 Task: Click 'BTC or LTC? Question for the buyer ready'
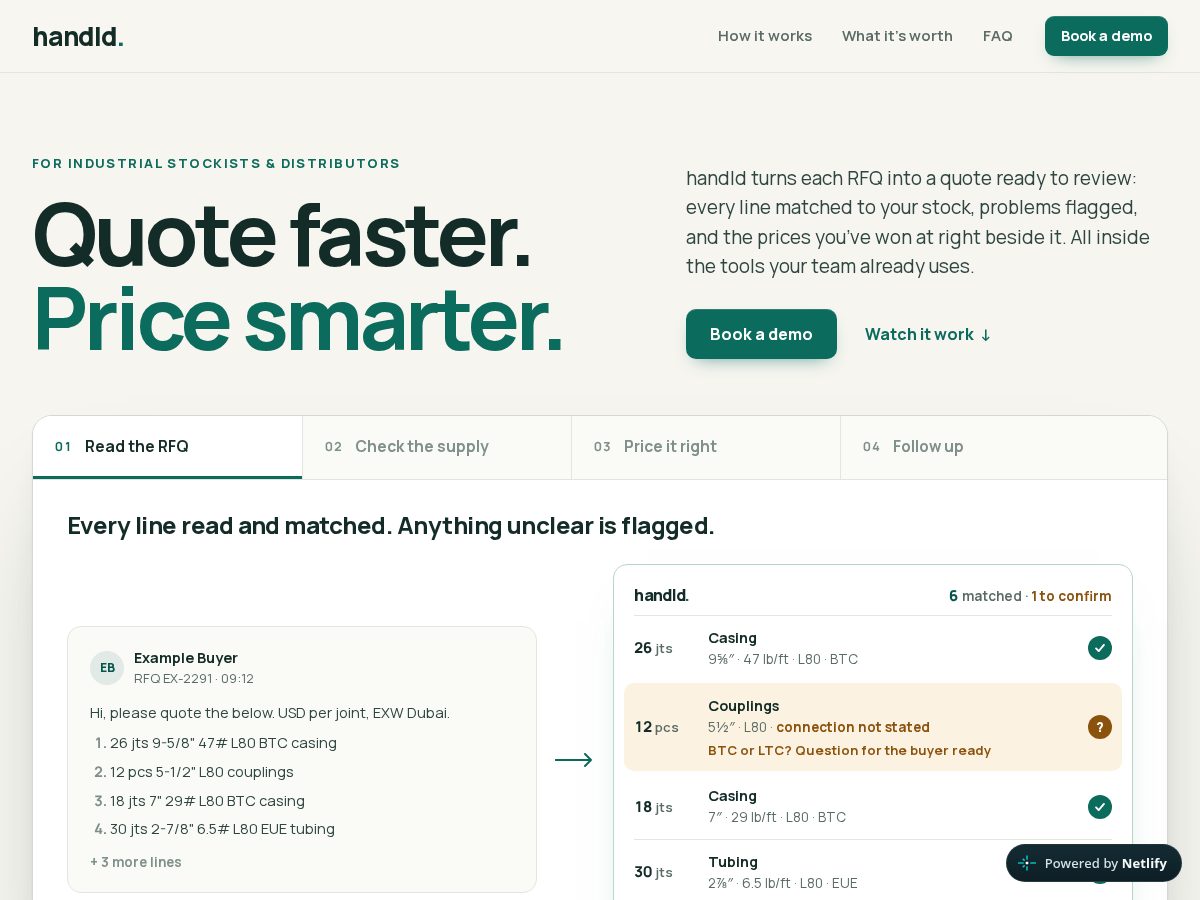(x=849, y=751)
